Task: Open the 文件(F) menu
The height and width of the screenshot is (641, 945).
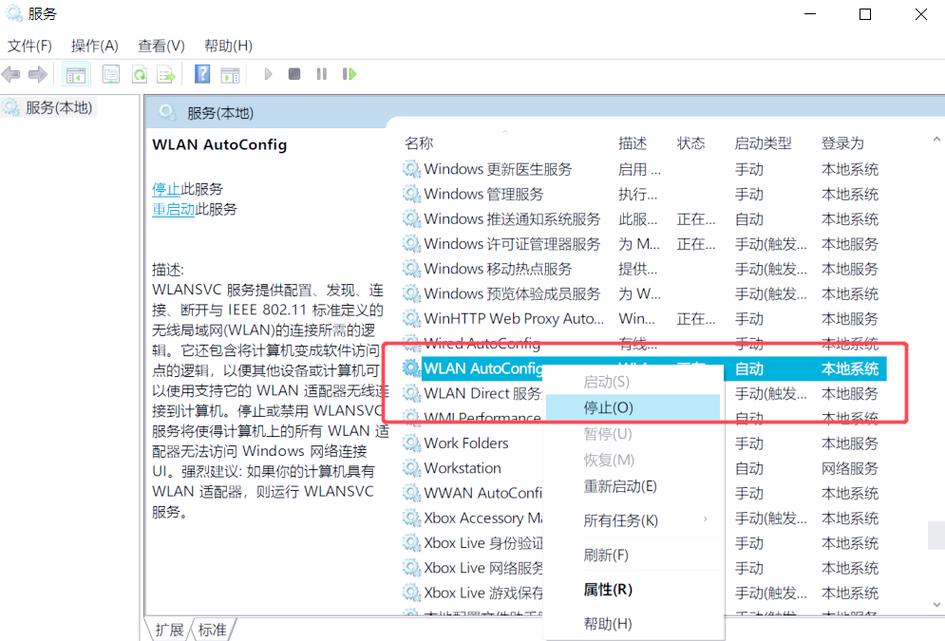Action: [30, 46]
